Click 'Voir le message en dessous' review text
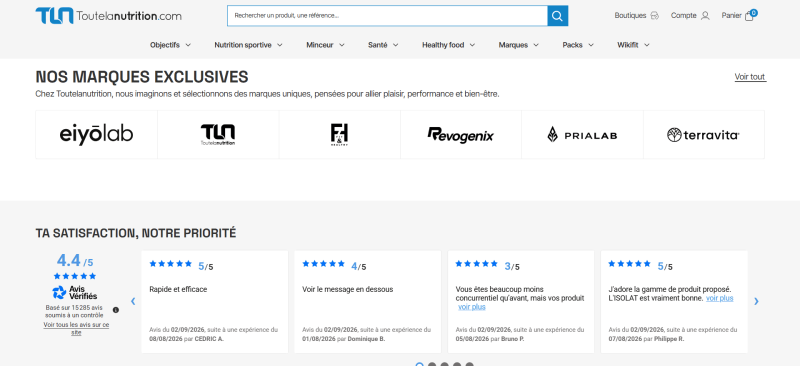The height and width of the screenshot is (366, 800). 347,289
